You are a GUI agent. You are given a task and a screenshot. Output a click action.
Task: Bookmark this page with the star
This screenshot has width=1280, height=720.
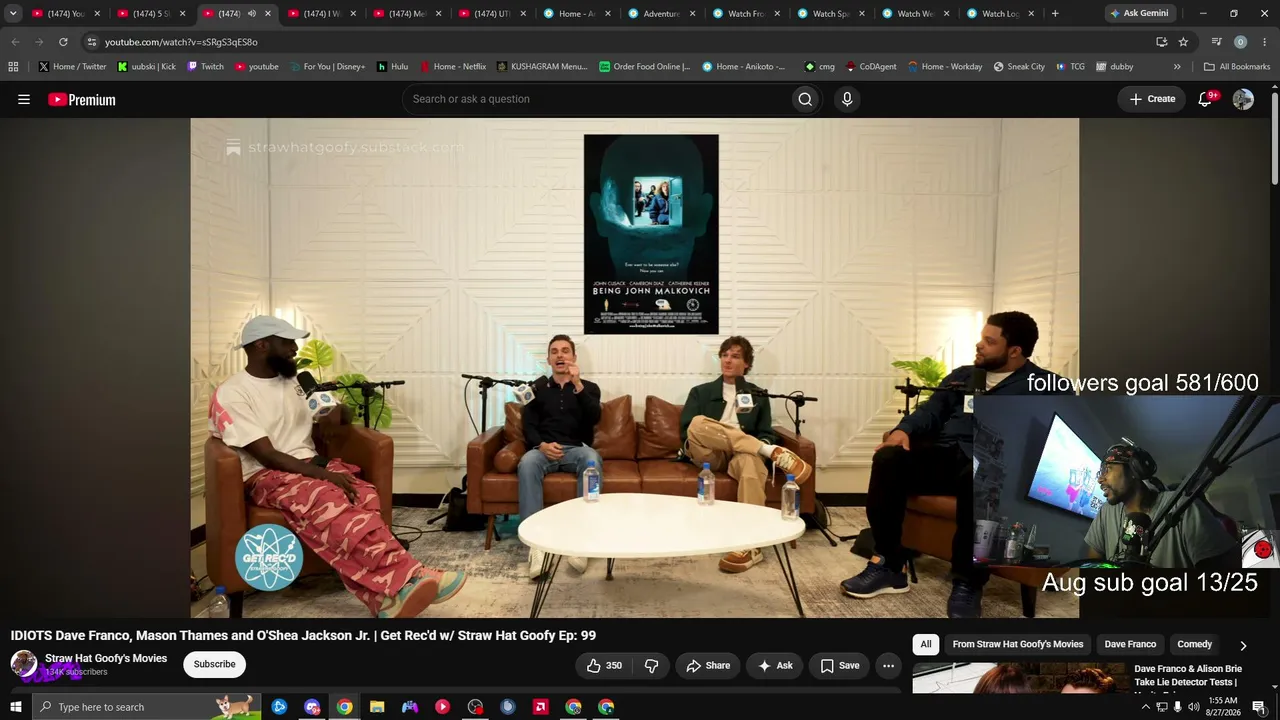tap(1183, 42)
